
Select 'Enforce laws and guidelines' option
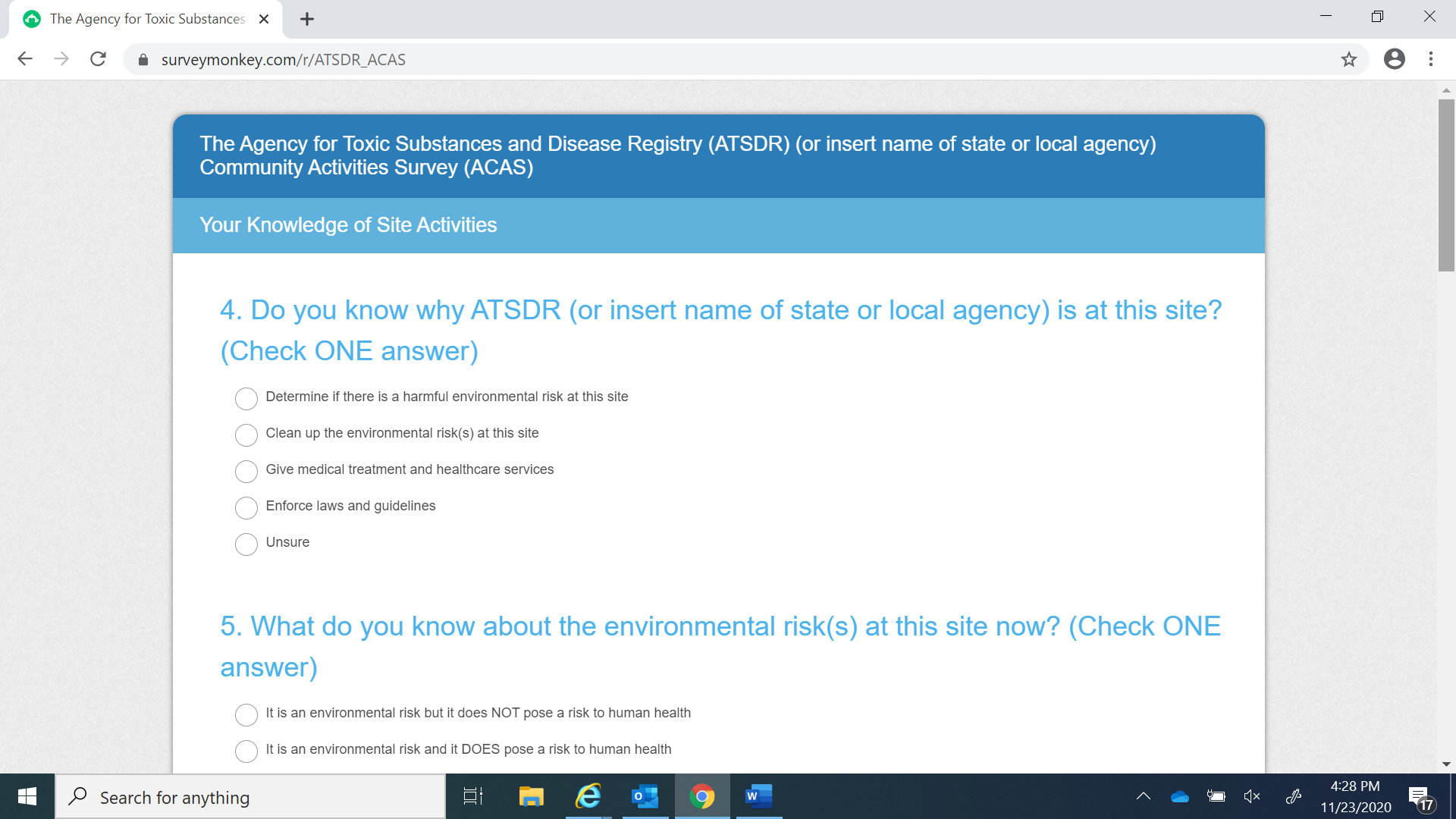[246, 507]
